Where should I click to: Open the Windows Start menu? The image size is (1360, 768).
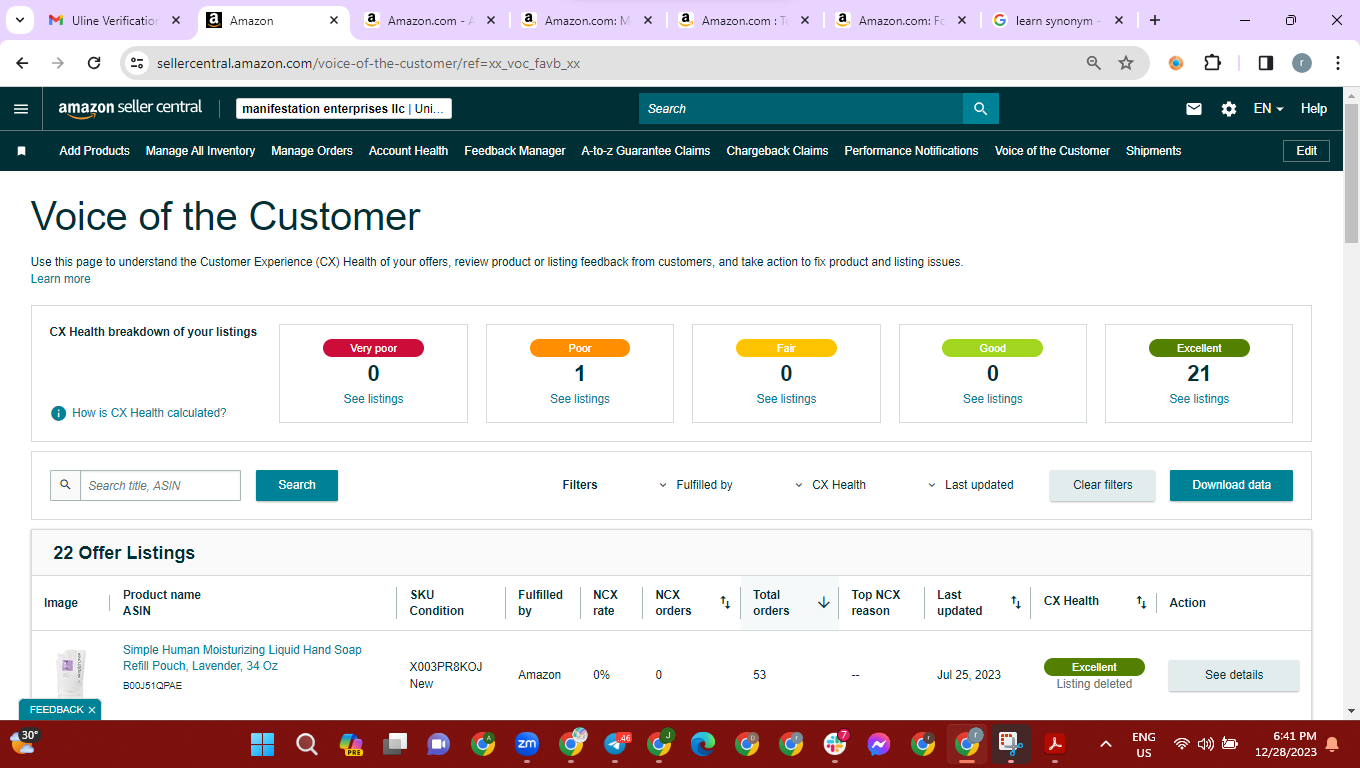(262, 744)
